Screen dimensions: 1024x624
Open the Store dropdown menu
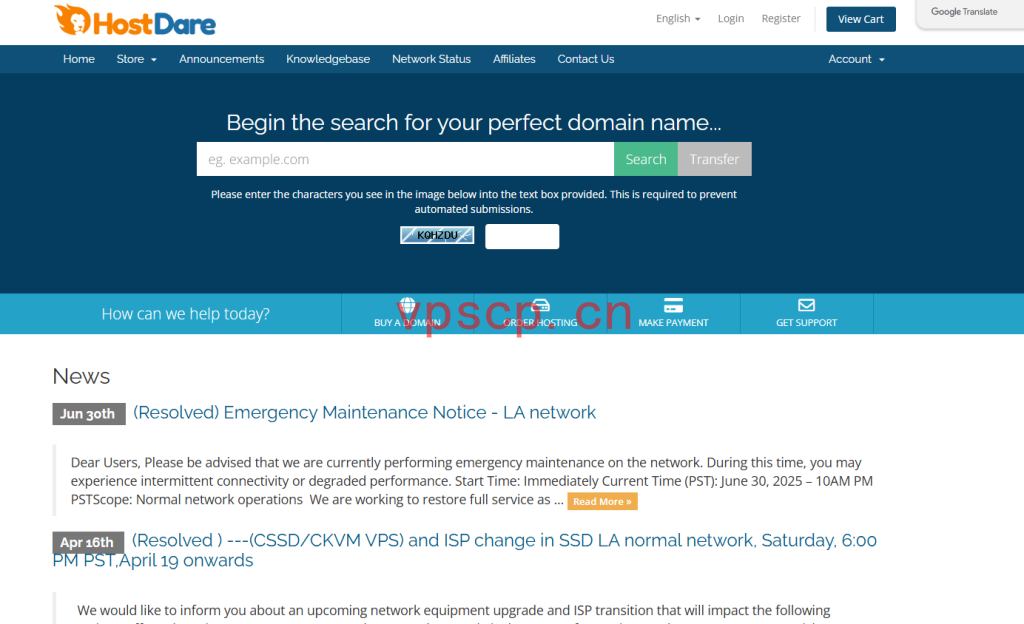136,59
